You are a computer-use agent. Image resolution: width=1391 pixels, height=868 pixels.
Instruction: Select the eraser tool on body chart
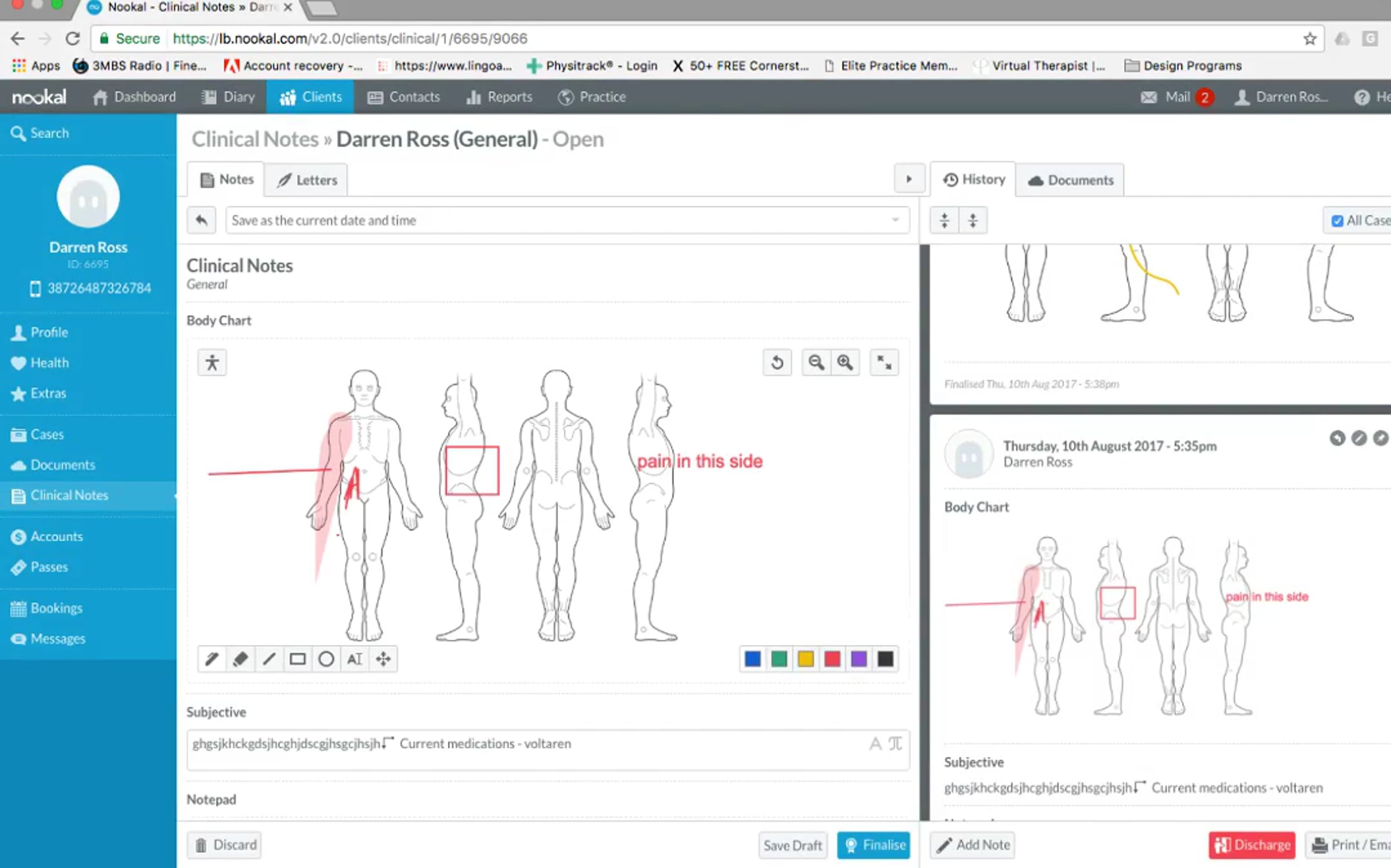pyautogui.click(x=240, y=659)
